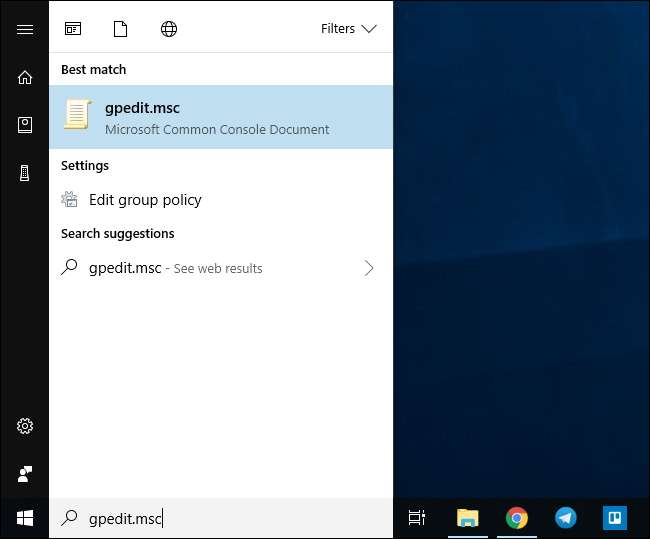
Task: Select Edit group policy setting
Action: (x=145, y=200)
